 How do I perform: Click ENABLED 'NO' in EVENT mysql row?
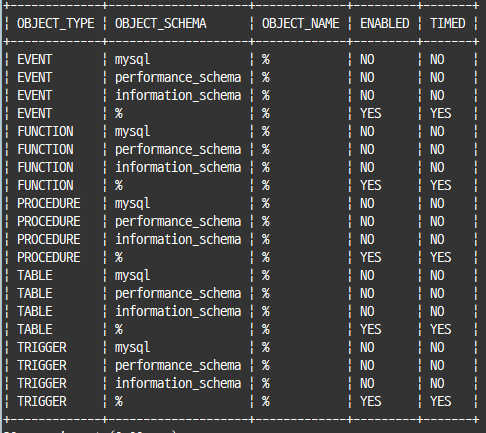[367, 60]
